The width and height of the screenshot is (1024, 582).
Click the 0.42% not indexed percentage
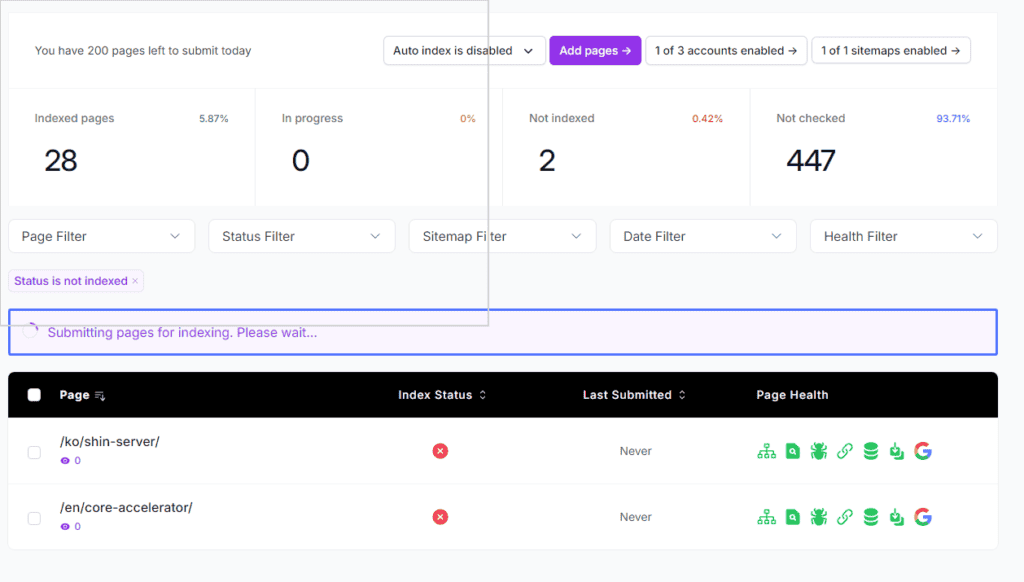pos(707,119)
